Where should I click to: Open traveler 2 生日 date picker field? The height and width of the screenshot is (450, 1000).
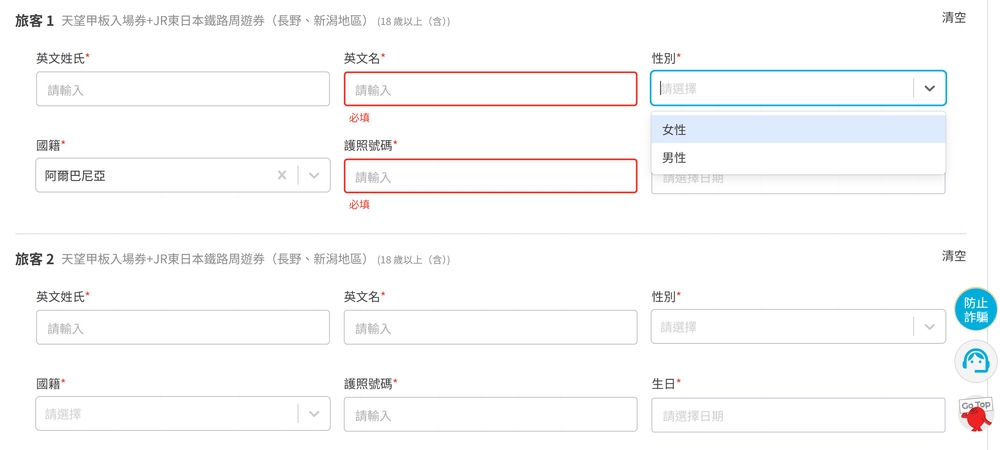tap(798, 415)
